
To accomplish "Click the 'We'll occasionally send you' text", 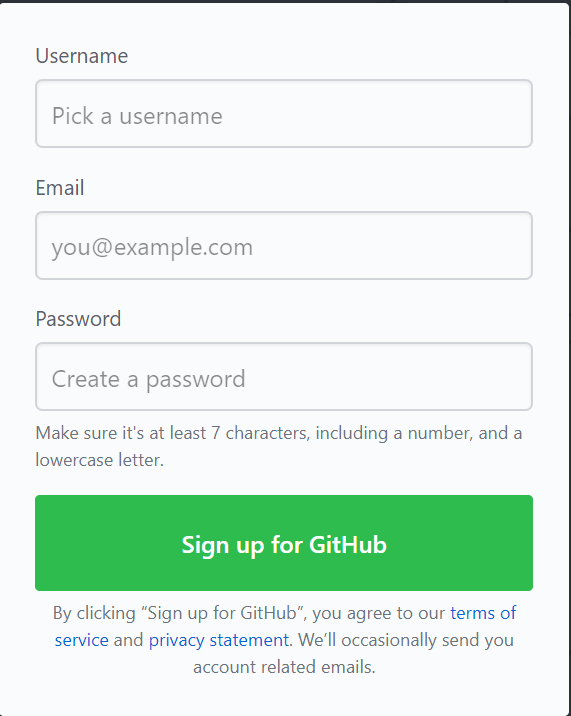I will pyautogui.click(x=406, y=640).
